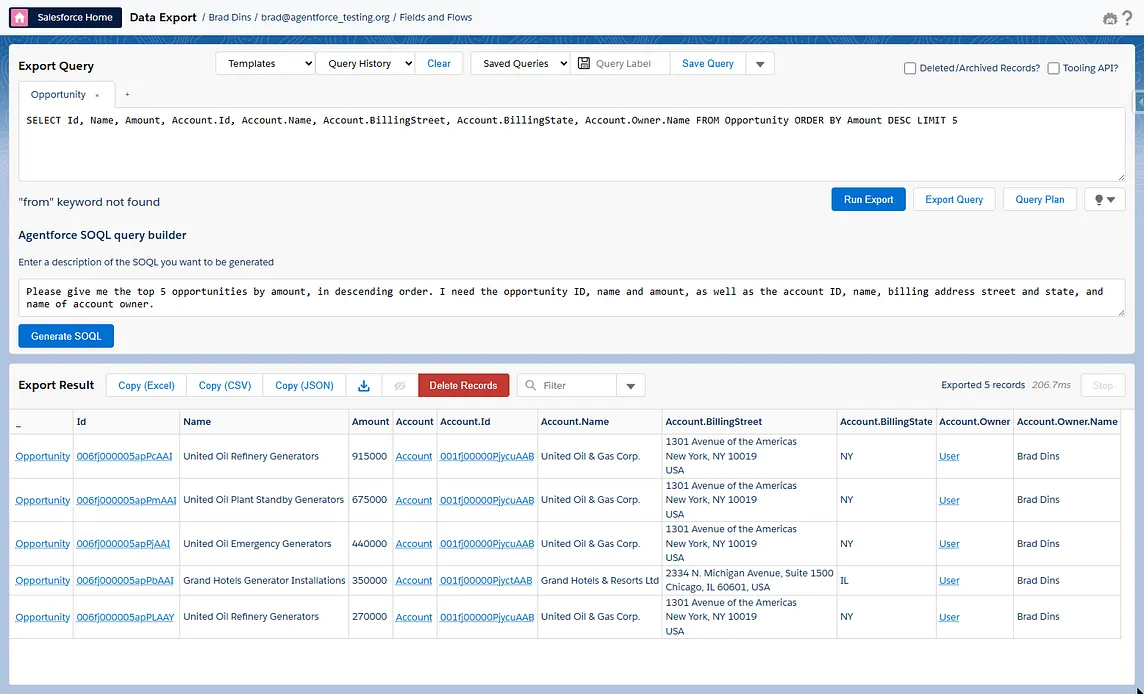Add a new query tab with plus
The width and height of the screenshot is (1144, 694).
pyautogui.click(x=127, y=94)
